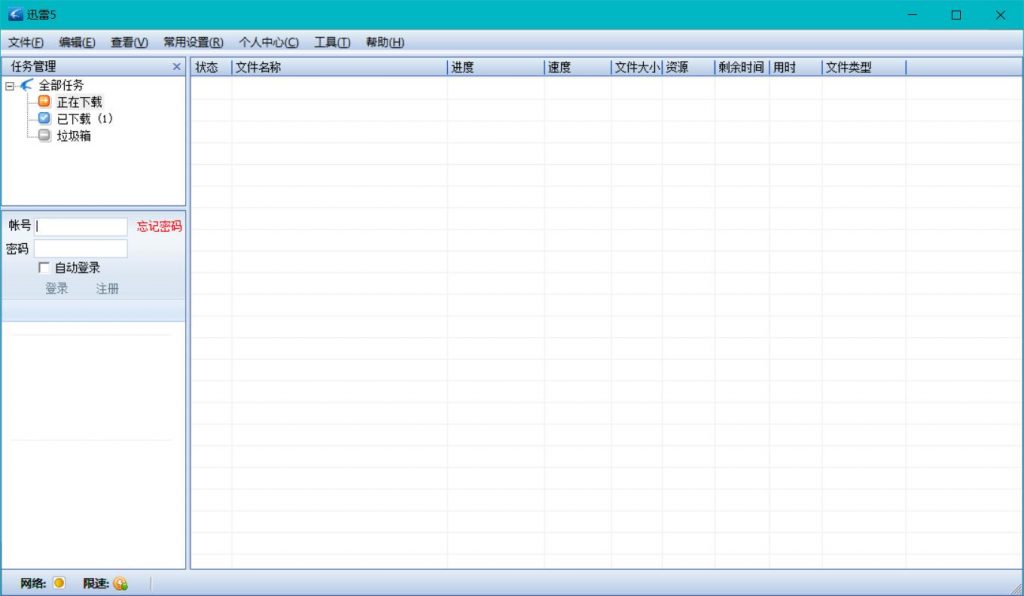Image resolution: width=1024 pixels, height=596 pixels.
Task: Sort by the 速度 column header
Action: pos(578,67)
